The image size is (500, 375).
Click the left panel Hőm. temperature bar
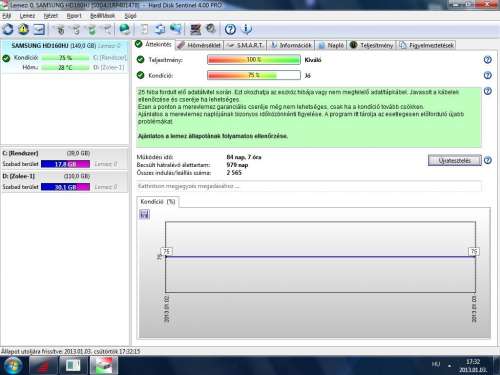(x=65, y=68)
